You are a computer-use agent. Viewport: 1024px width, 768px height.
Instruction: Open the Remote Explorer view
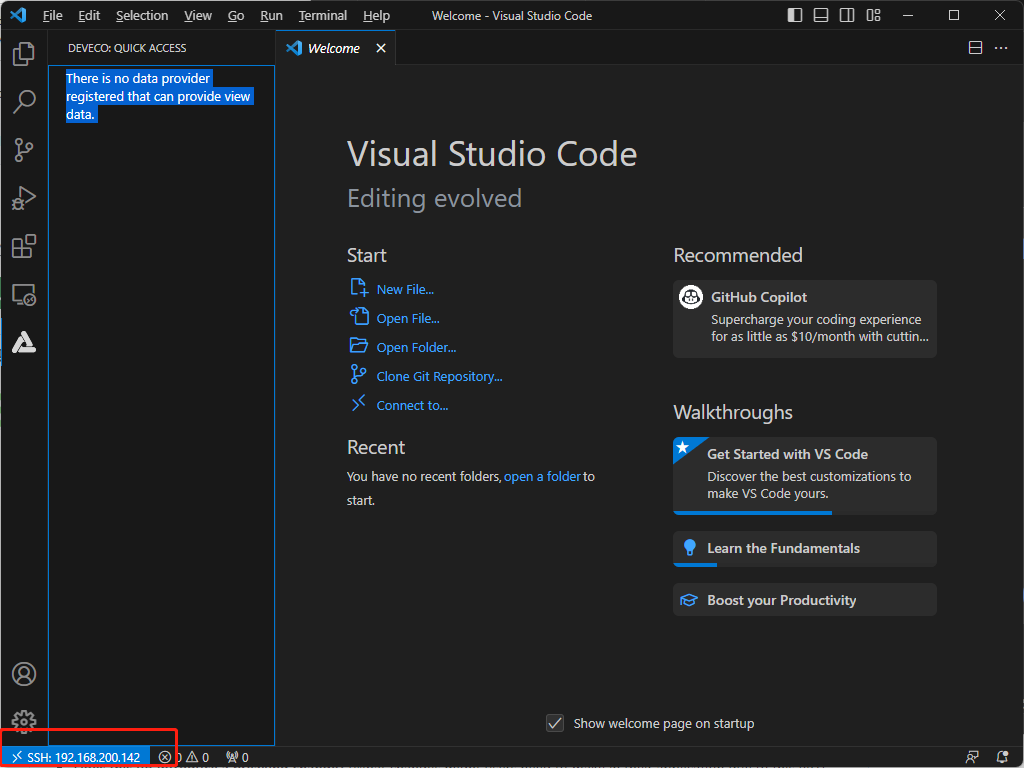tap(24, 295)
